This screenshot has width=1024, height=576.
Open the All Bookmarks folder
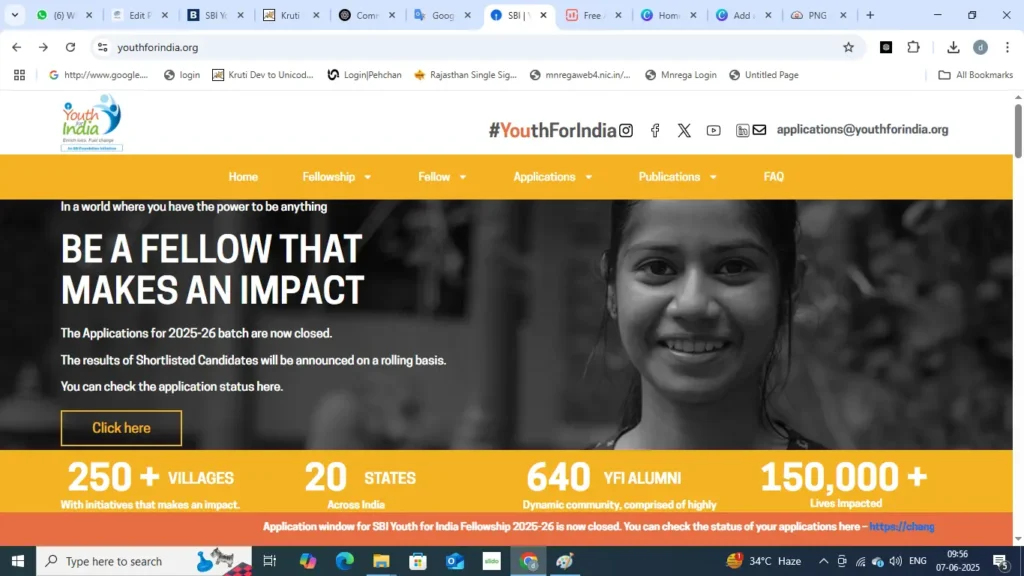[x=976, y=75]
